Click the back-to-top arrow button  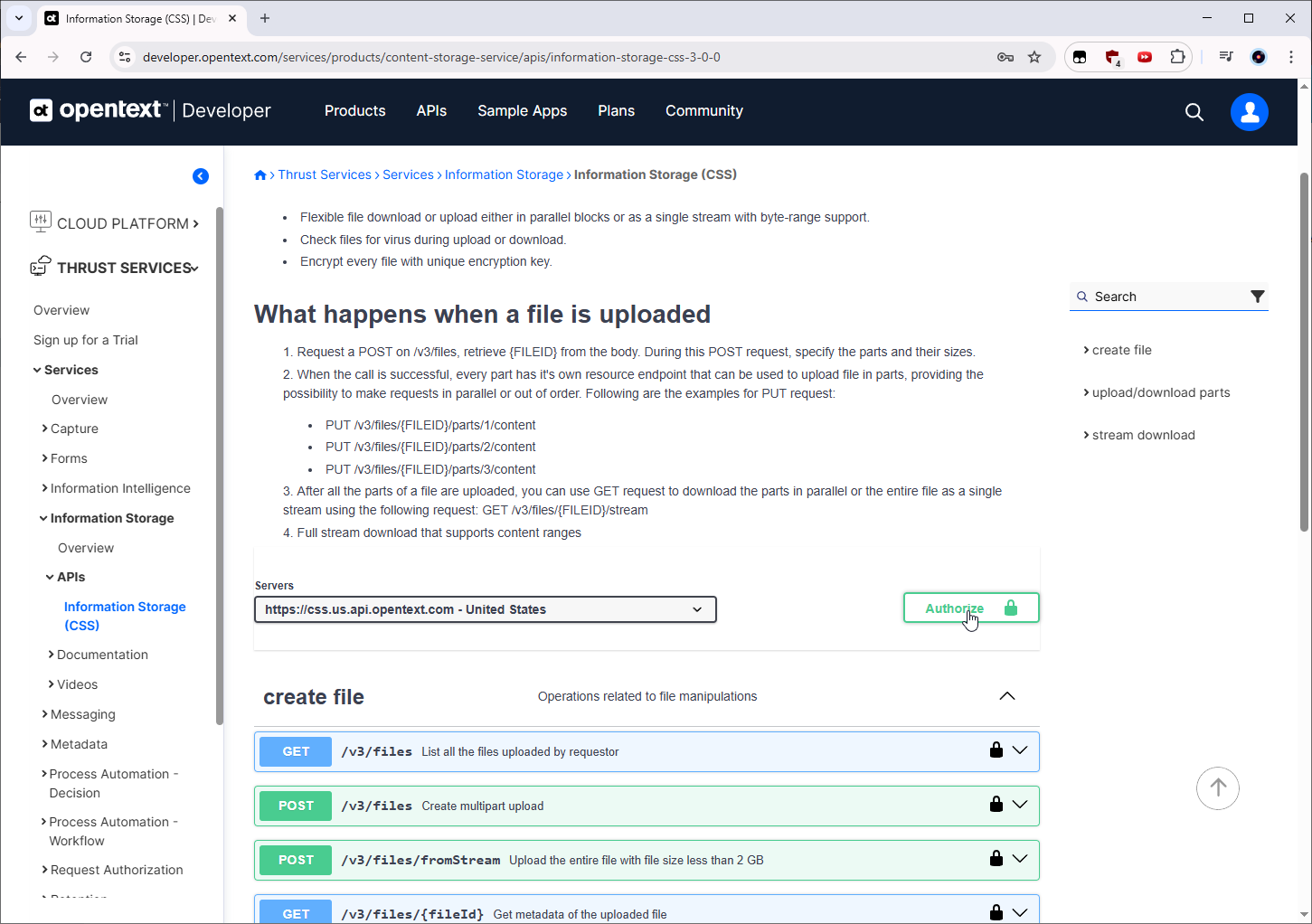[1218, 787]
